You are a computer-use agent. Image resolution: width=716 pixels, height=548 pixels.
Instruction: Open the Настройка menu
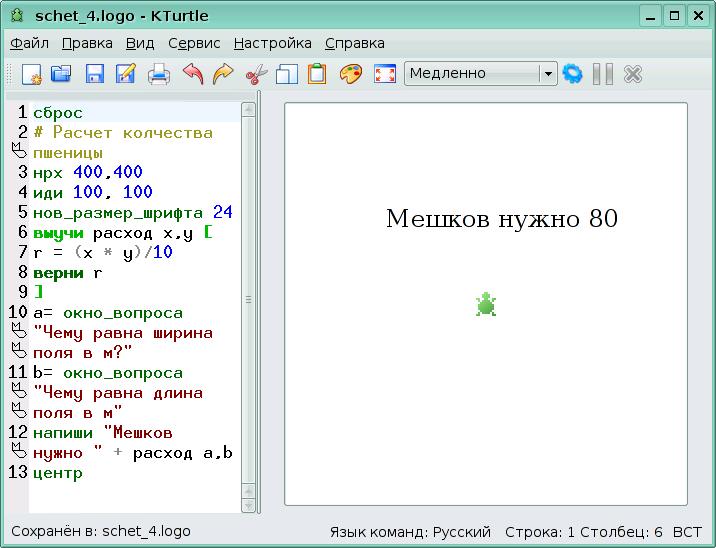tap(272, 43)
